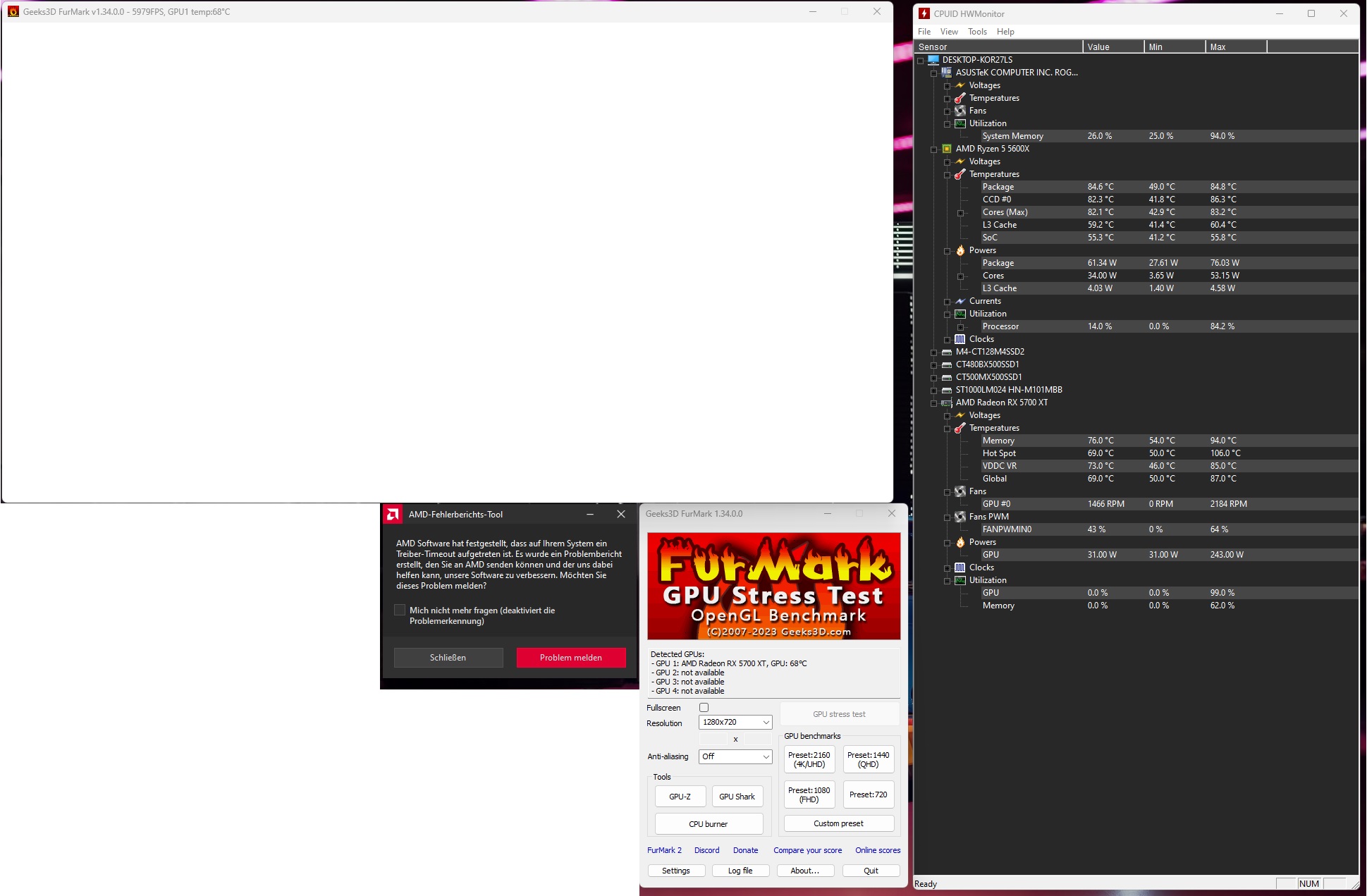Click the fan icon under ASUSTeK motherboard
Screen dimensions: 1367x896
point(960,111)
